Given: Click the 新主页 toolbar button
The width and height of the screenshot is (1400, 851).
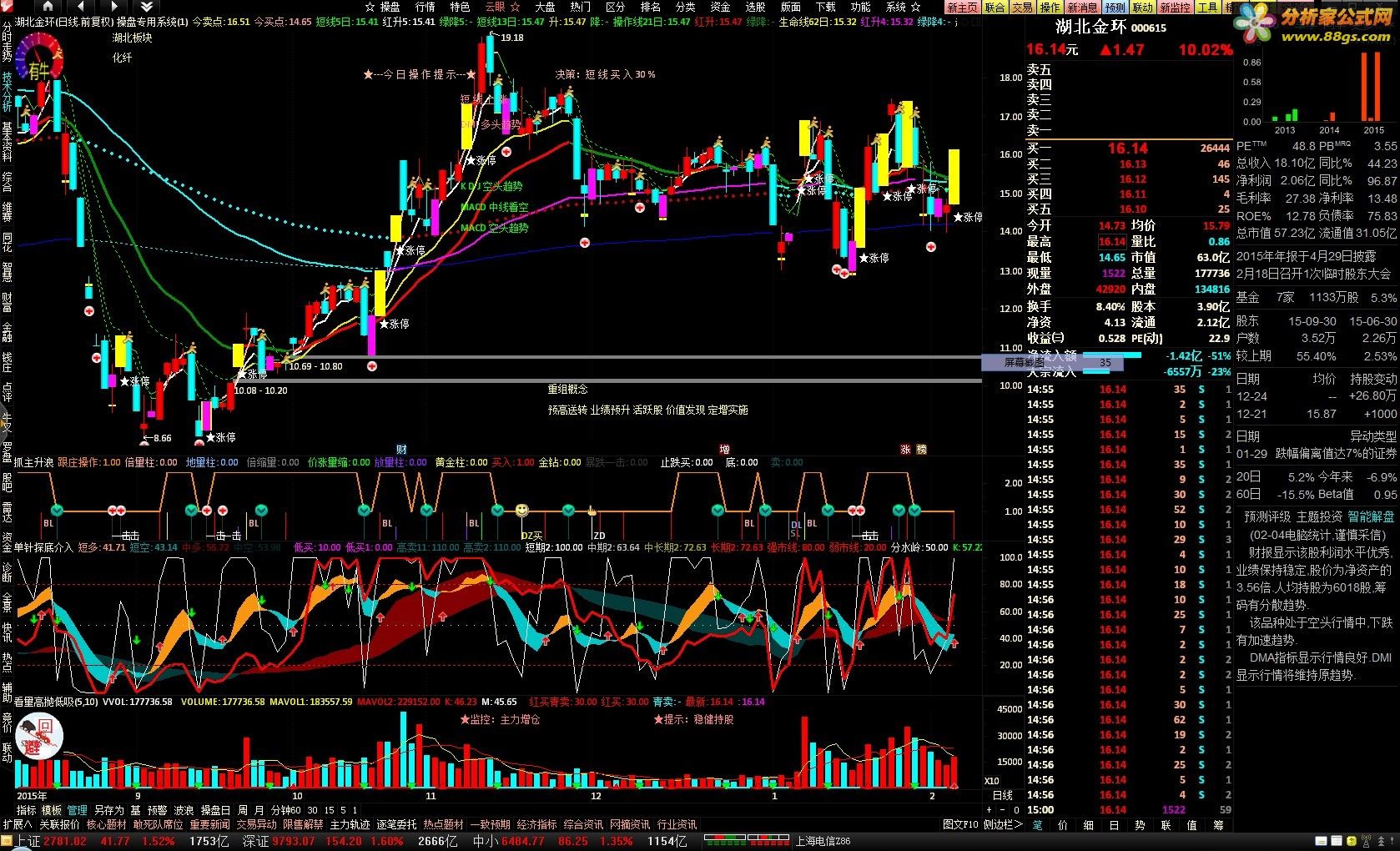Looking at the screenshot, I should coord(962,8).
